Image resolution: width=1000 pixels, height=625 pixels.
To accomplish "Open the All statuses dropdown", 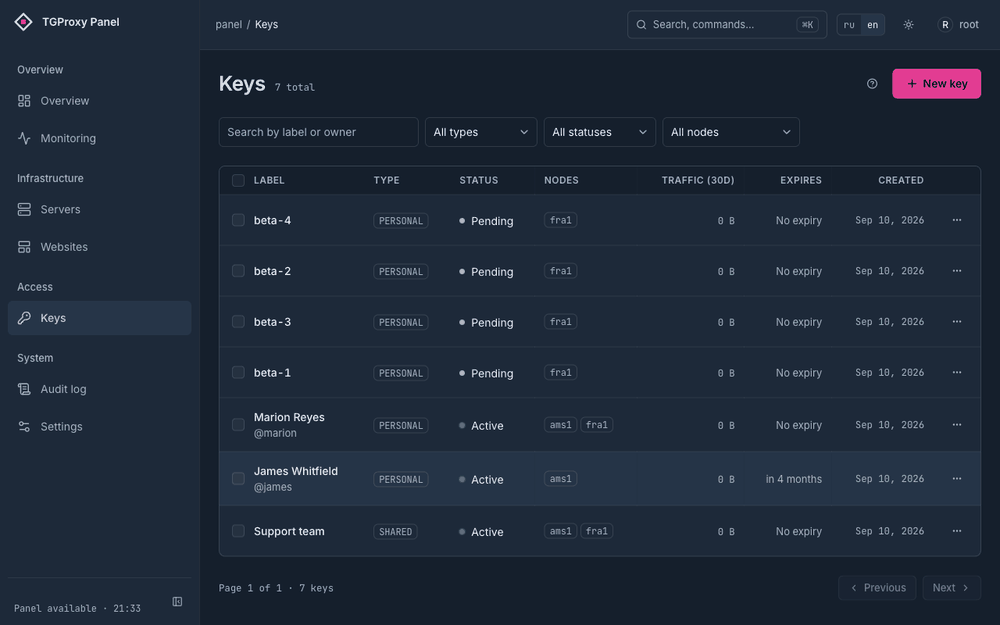I will [x=599, y=132].
